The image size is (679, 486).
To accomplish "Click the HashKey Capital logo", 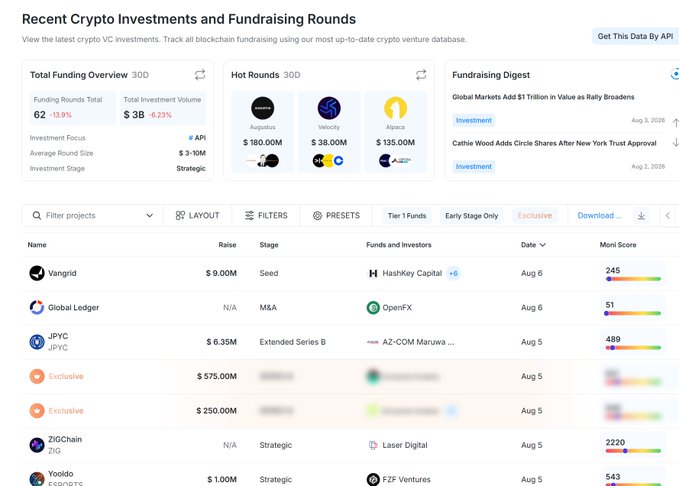I will 373,273.
